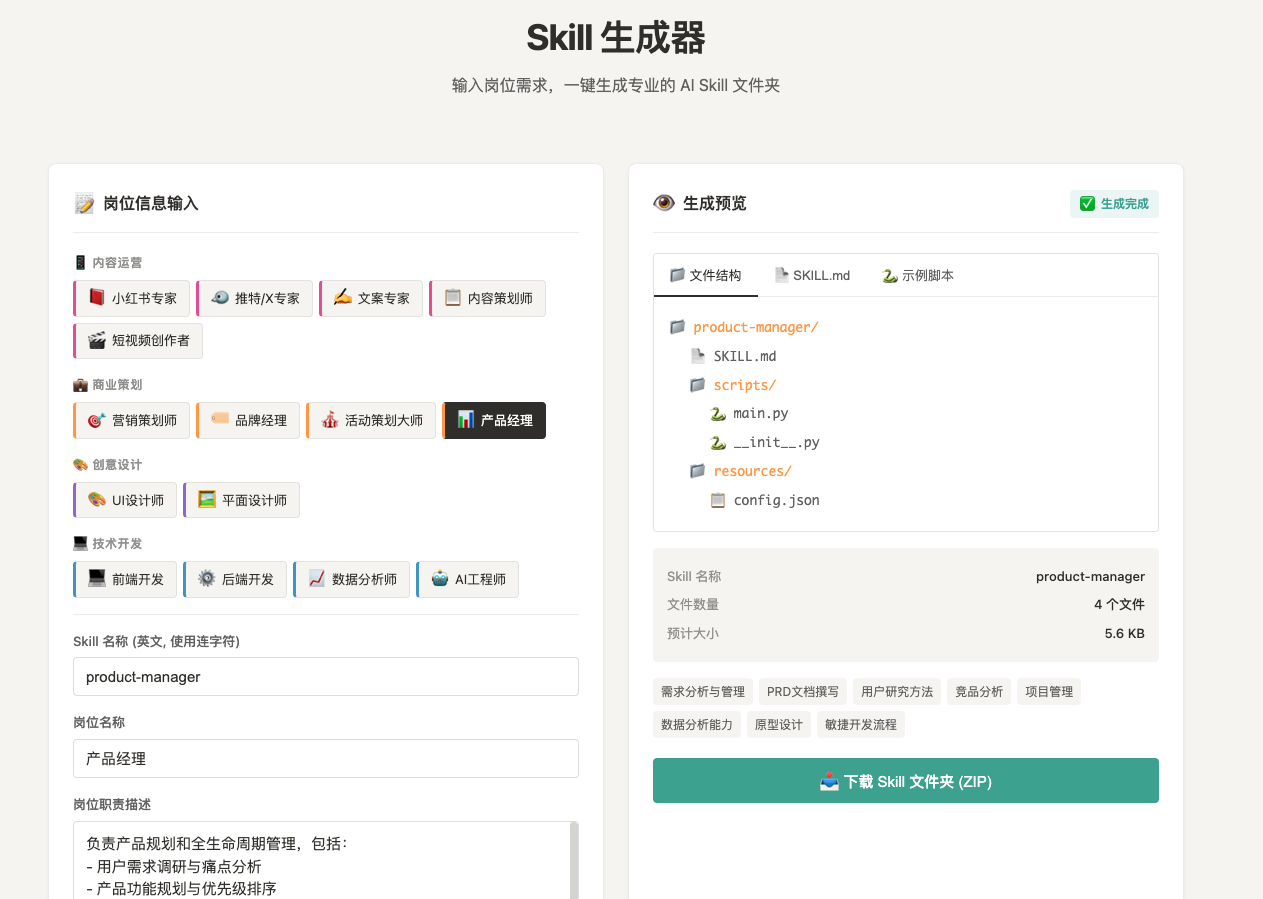Collapse the scripts/ folder in tree
1263x899 pixels.
point(744,385)
